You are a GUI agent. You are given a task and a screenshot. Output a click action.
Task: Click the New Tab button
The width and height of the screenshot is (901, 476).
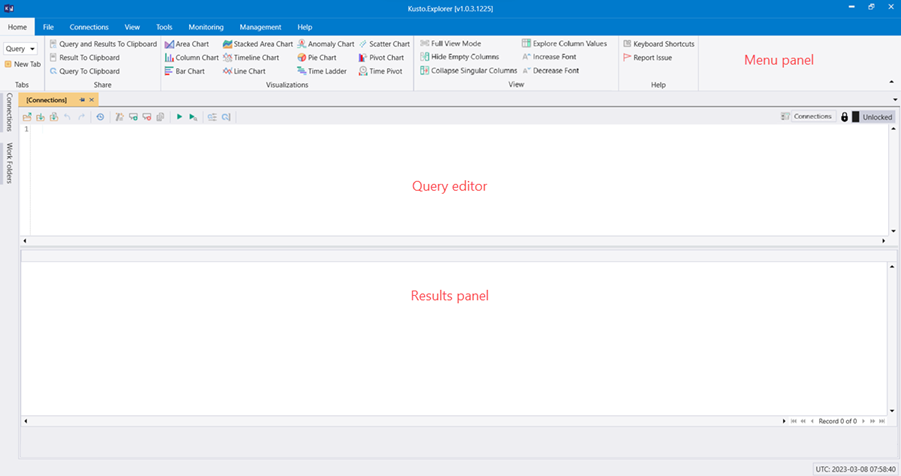(x=22, y=64)
